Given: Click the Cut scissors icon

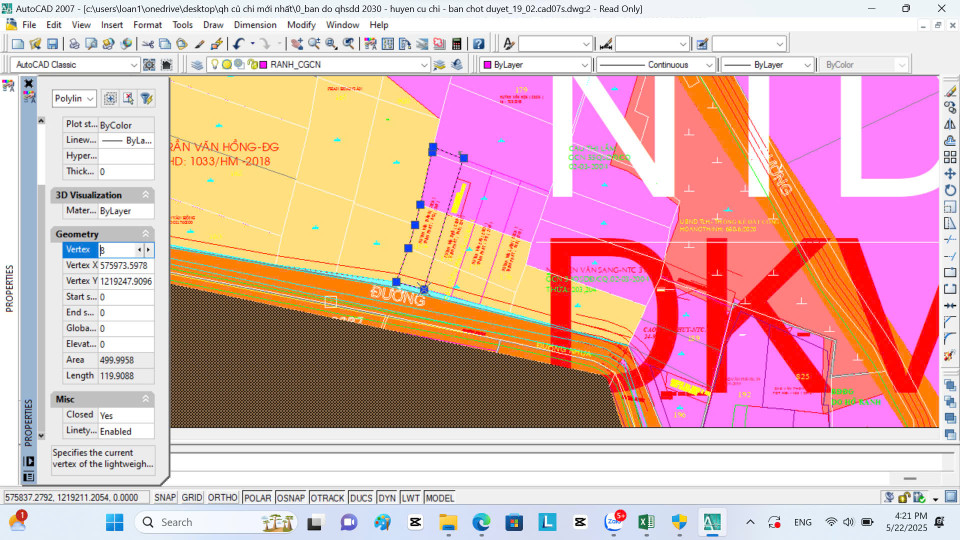Looking at the screenshot, I should click(x=148, y=44).
